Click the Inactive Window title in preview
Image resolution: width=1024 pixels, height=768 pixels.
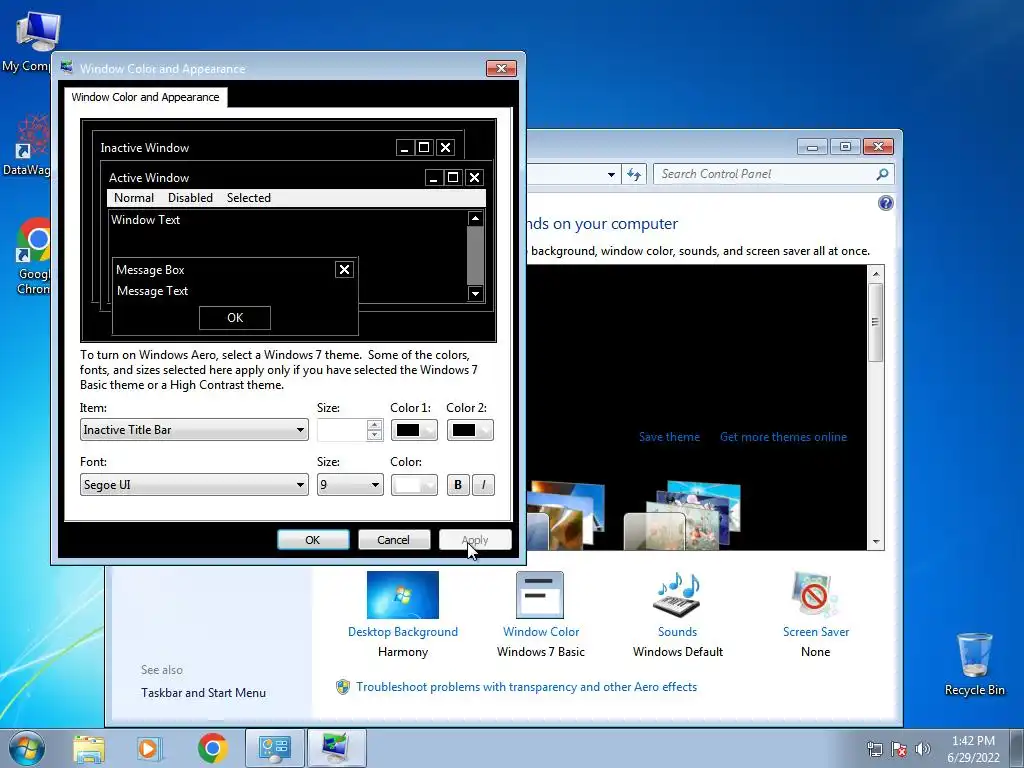tap(145, 148)
